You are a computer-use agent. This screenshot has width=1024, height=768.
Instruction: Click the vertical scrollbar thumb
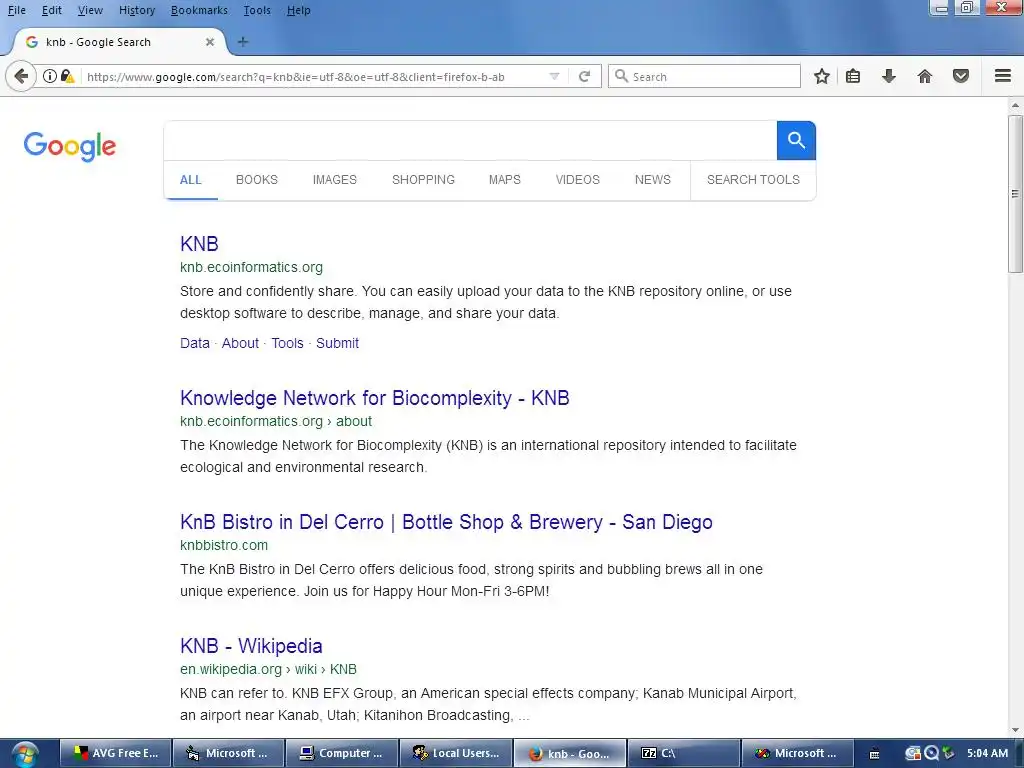click(x=1015, y=194)
